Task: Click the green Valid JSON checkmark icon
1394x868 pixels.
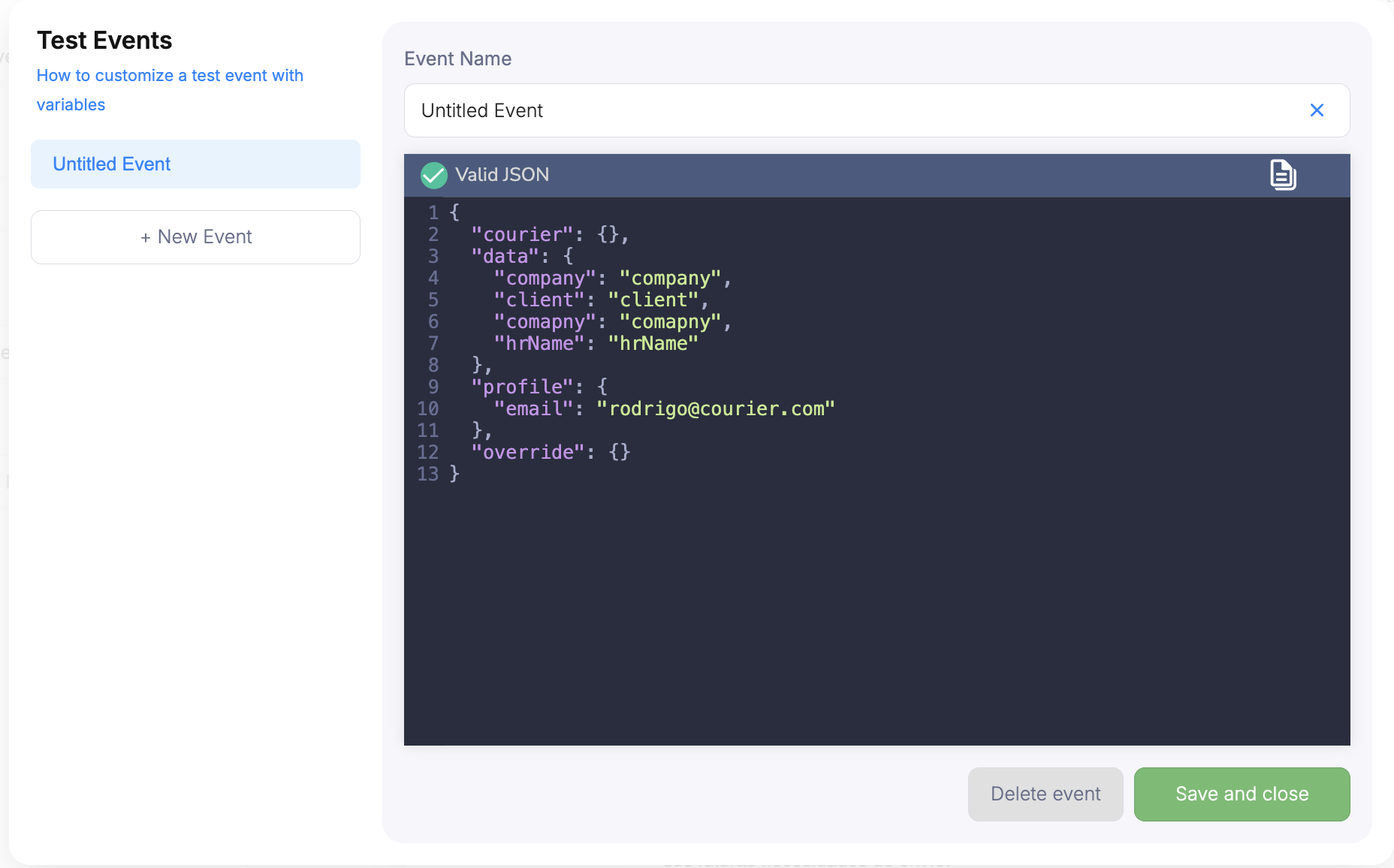Action: point(434,175)
